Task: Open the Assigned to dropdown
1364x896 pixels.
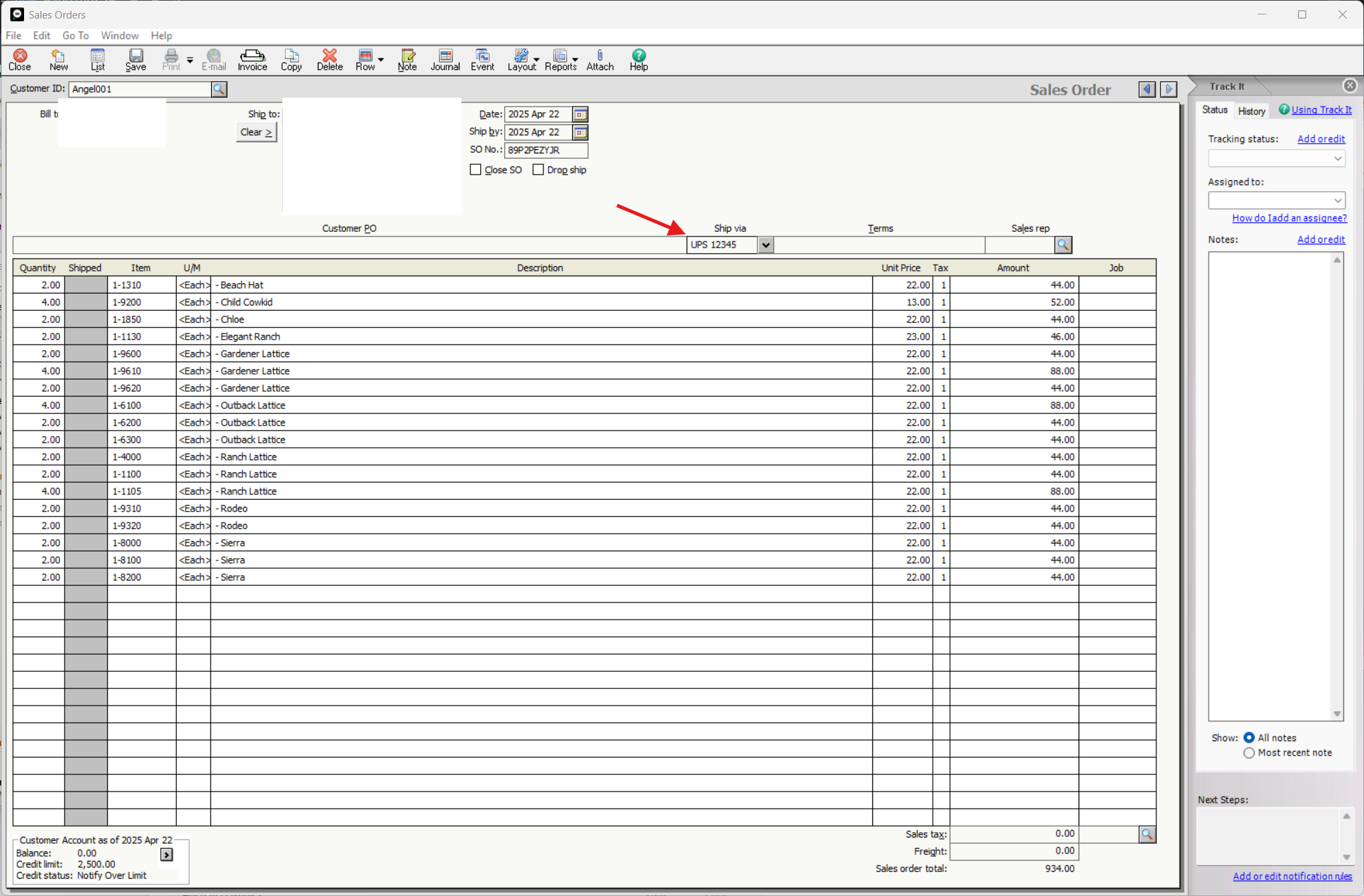Action: 1277,200
